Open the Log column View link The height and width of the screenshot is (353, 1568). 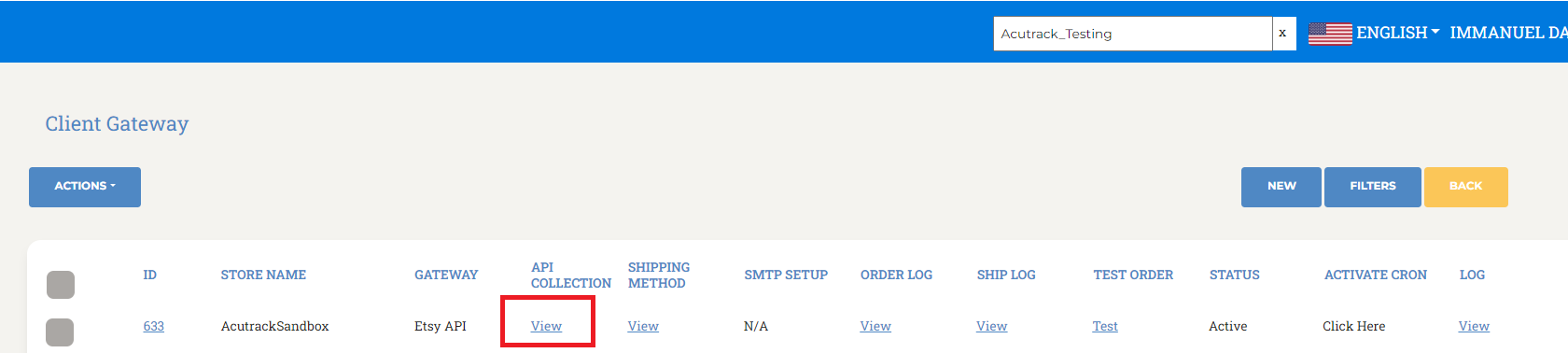(1474, 326)
